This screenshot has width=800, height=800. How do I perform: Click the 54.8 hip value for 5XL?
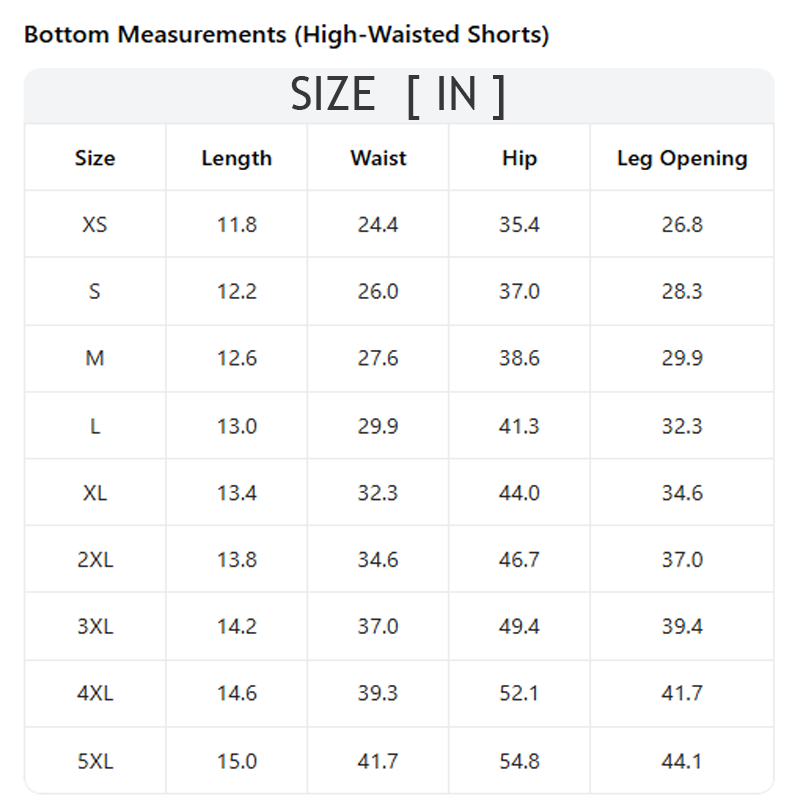(519, 761)
